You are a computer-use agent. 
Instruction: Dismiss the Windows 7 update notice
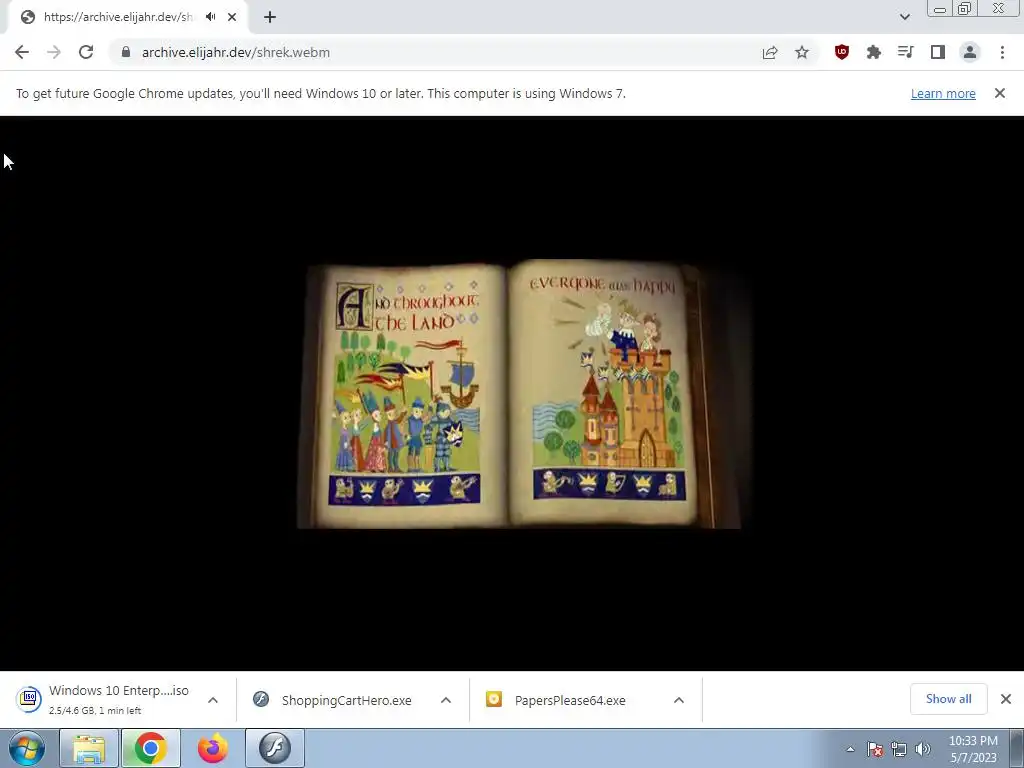[x=1000, y=93]
